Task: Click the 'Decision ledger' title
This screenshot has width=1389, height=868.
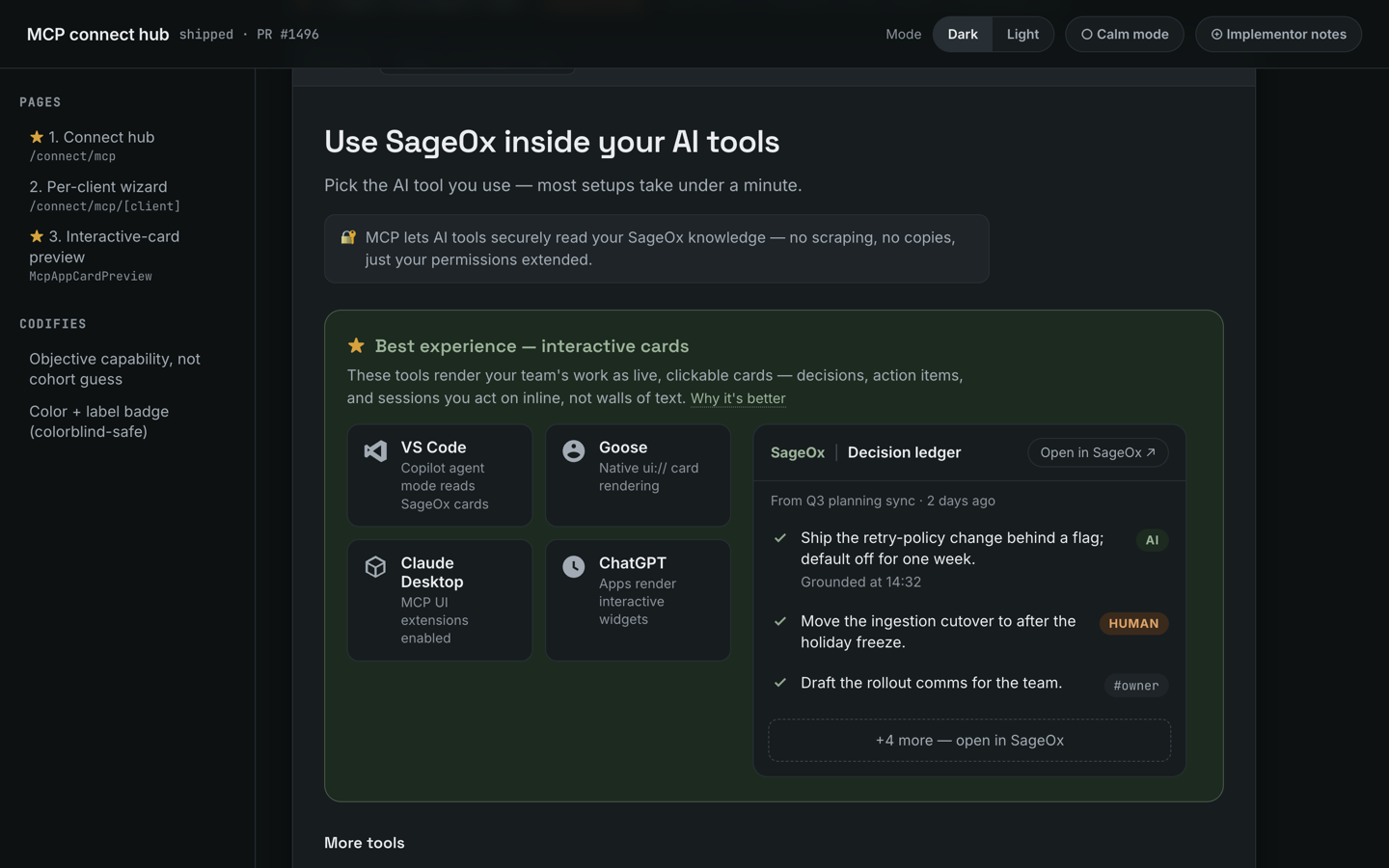Action: tap(904, 452)
